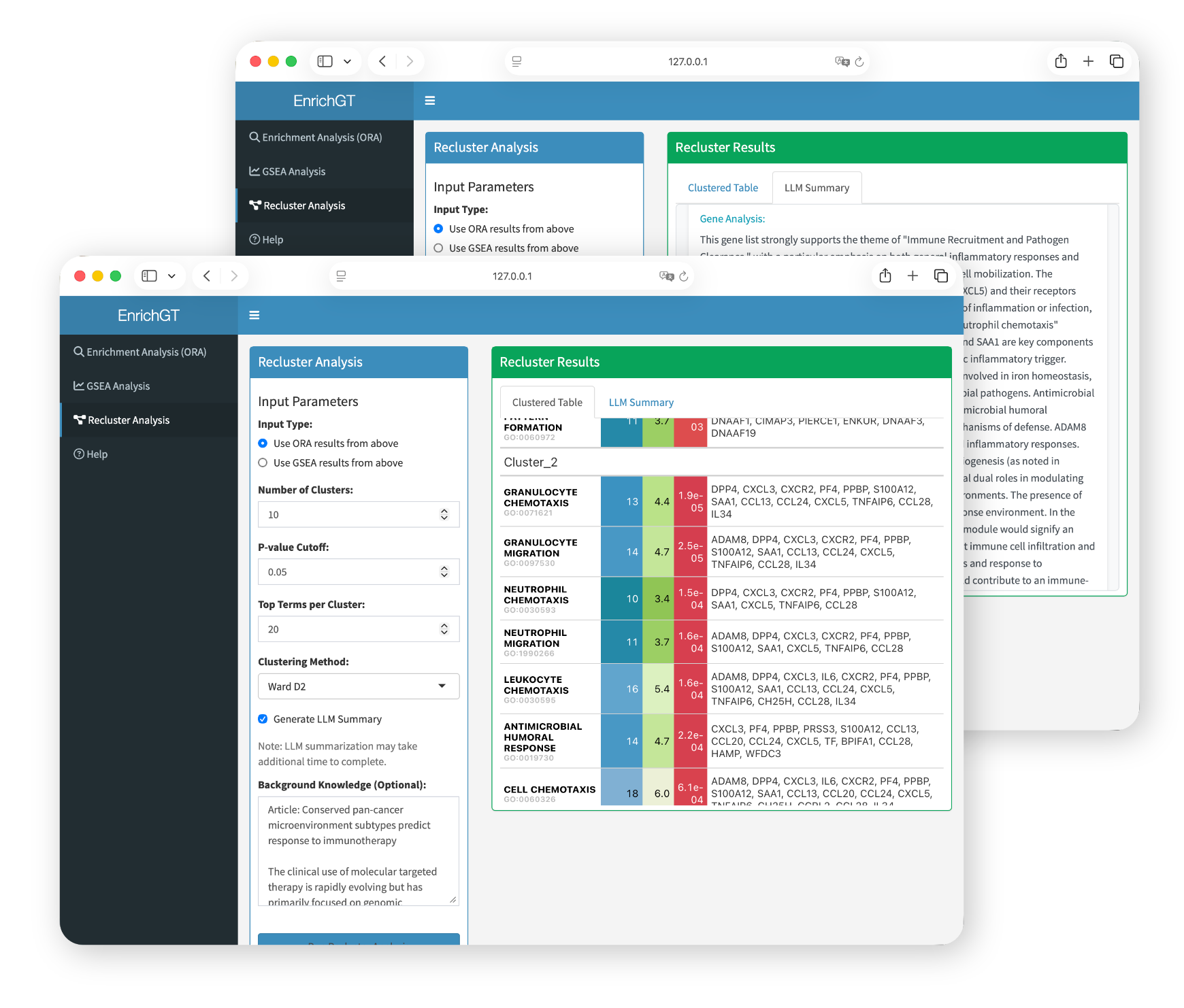
Task: Go back using front window's back arrow
Action: coord(207,275)
